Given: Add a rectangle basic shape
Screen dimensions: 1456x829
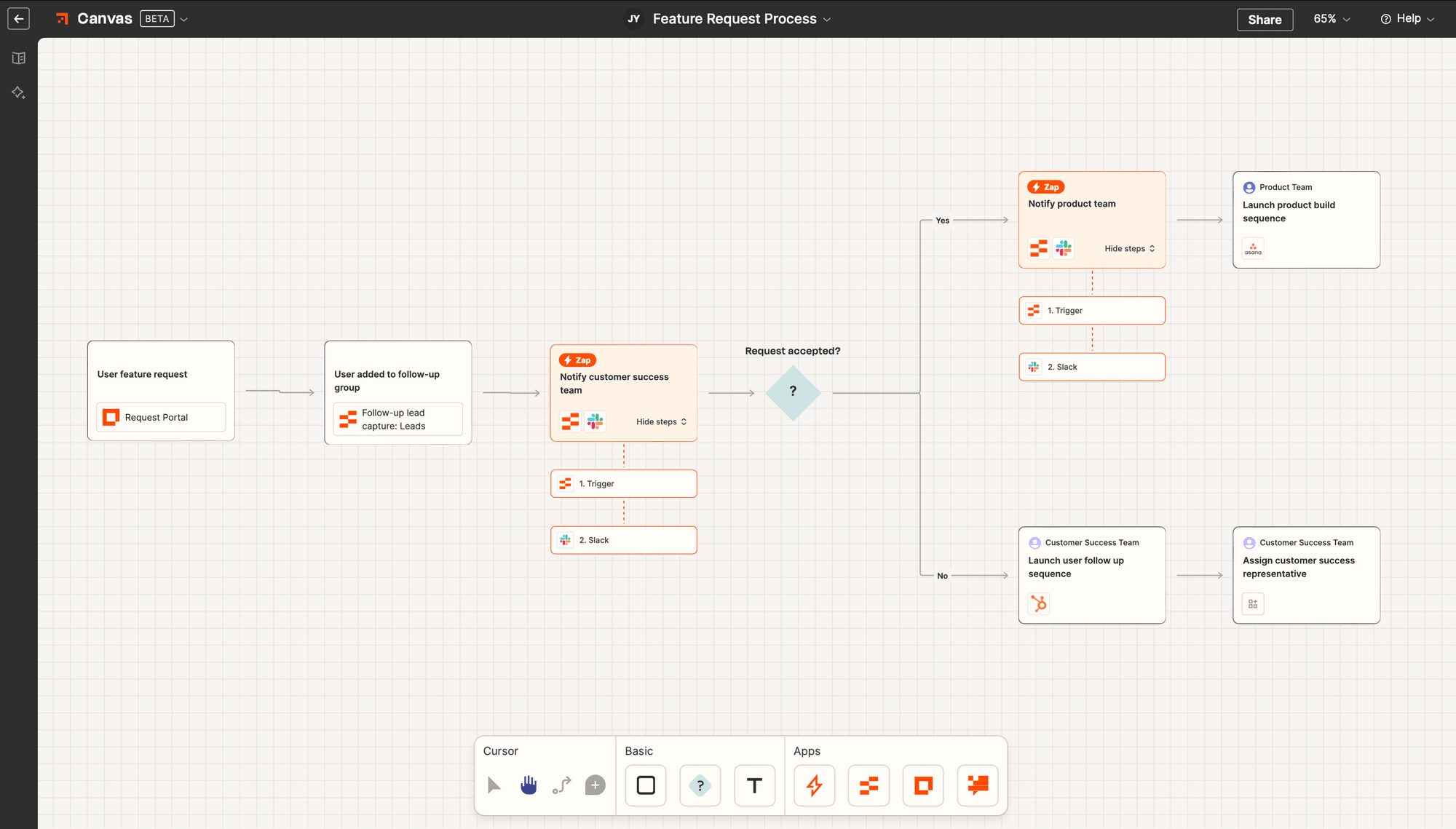Looking at the screenshot, I should point(646,785).
